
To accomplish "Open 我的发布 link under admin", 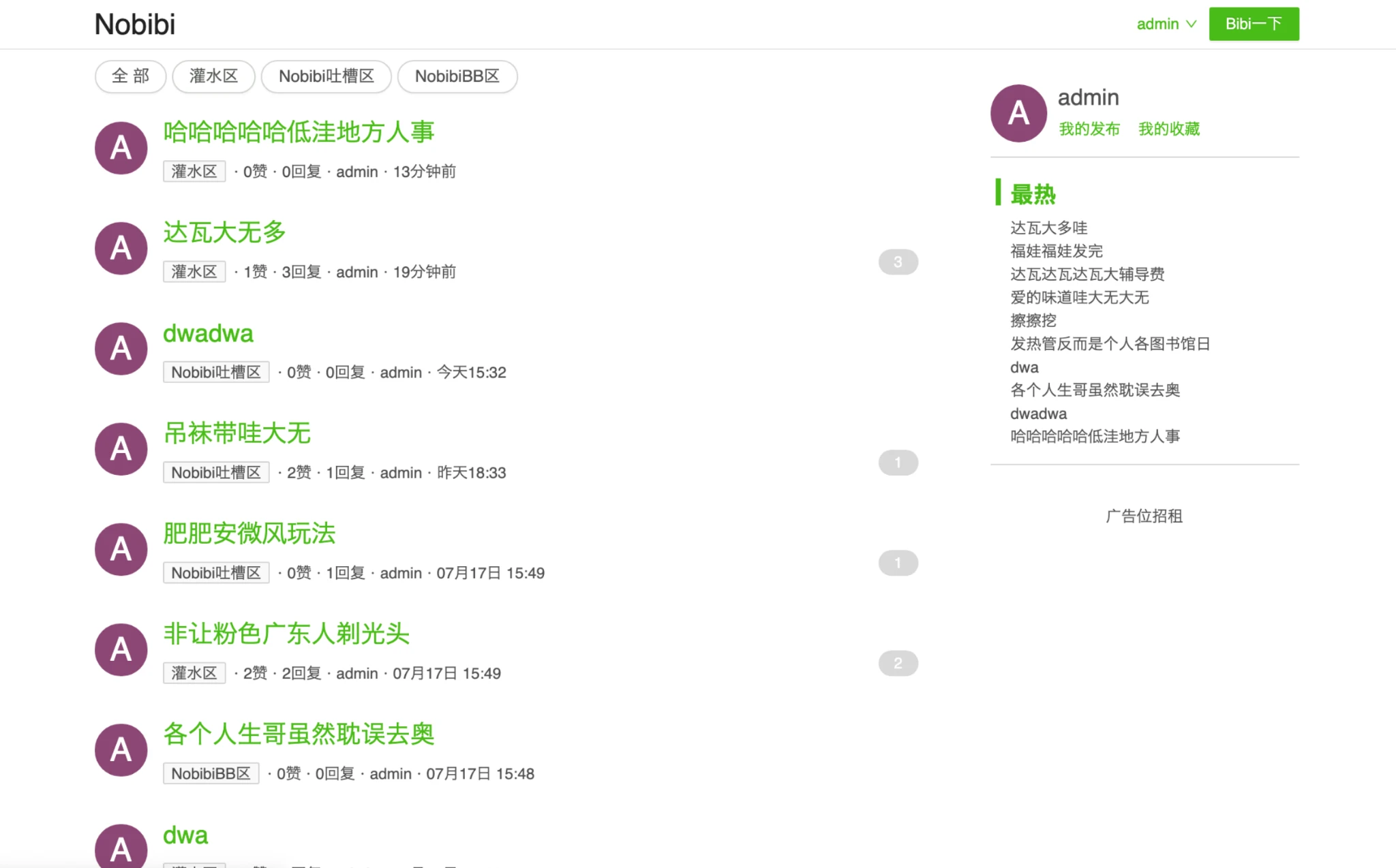I will [x=1089, y=129].
